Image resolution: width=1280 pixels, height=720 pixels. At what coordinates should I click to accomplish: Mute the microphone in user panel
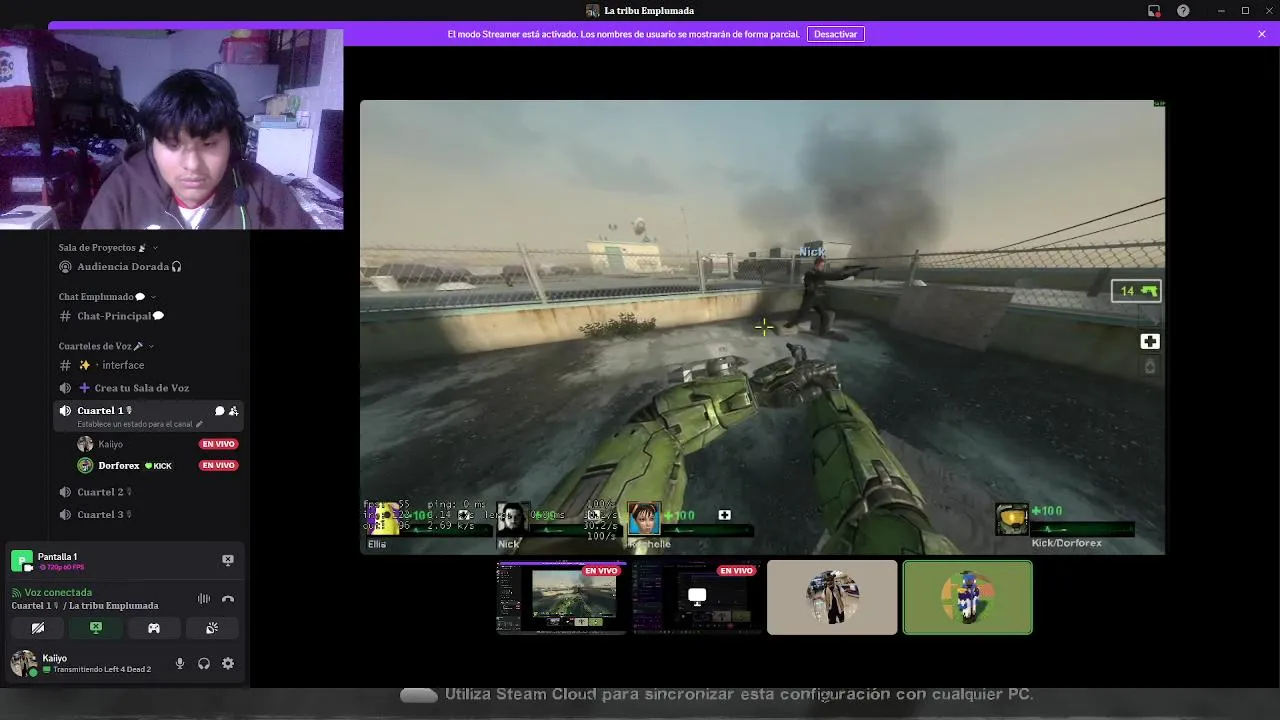(x=180, y=664)
